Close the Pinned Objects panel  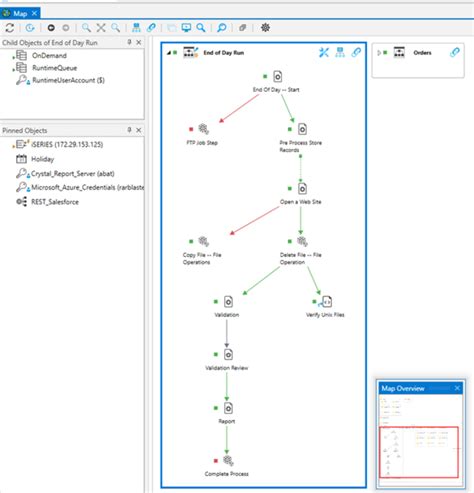(x=139, y=130)
